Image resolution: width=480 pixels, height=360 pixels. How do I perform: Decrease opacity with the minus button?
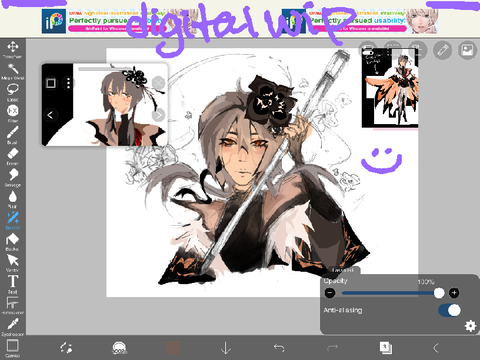(330, 293)
